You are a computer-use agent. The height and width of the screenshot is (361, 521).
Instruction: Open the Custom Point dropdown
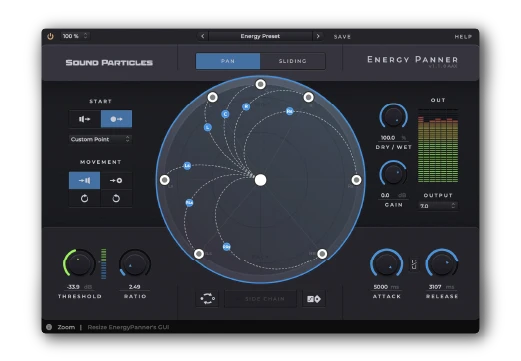pos(100,139)
